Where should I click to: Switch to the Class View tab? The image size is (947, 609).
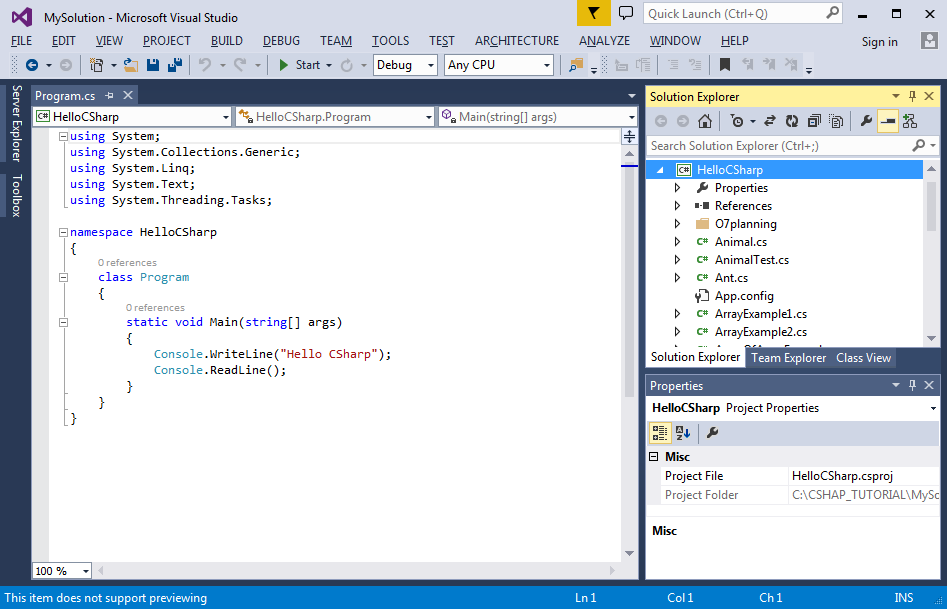863,358
